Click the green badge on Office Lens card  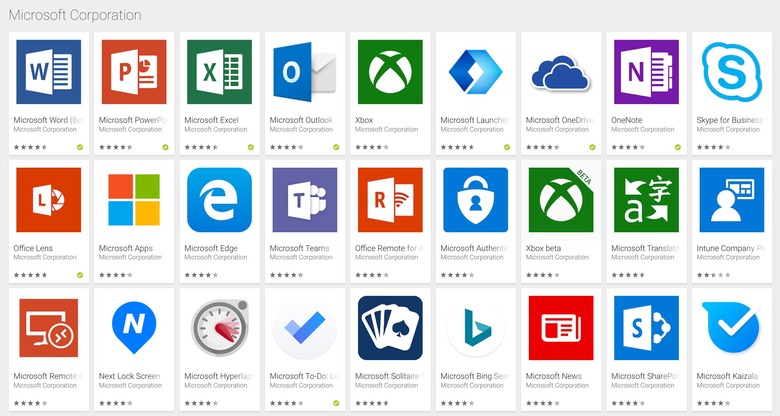(80, 275)
